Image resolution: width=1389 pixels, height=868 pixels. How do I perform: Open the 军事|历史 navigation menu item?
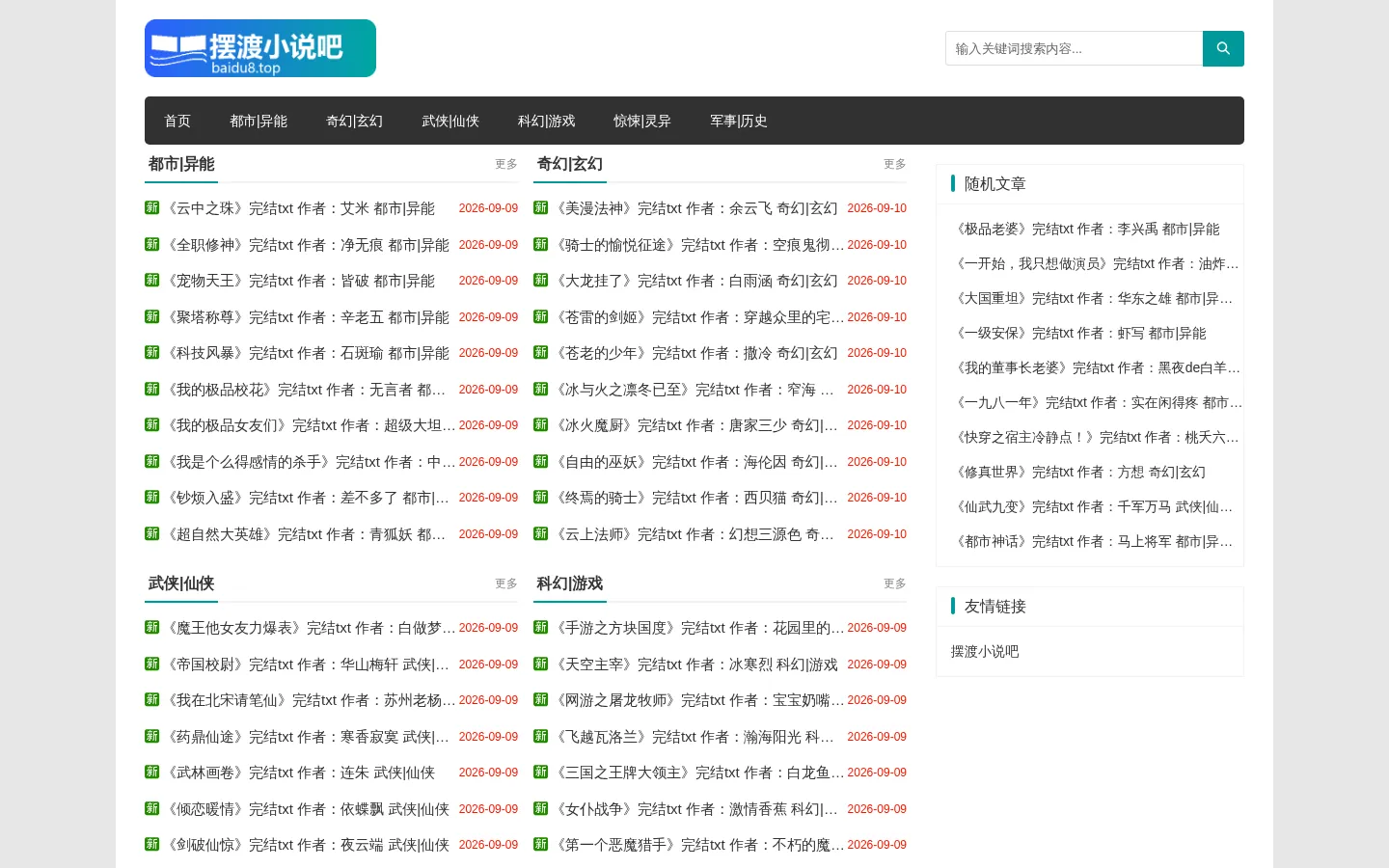pos(739,121)
